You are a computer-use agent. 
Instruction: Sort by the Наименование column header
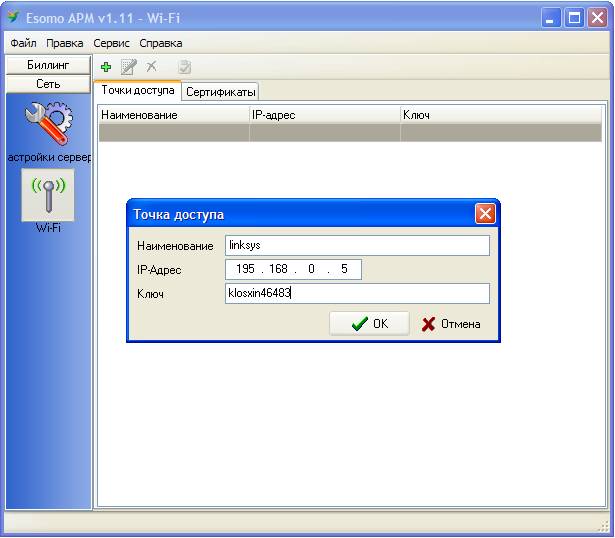(x=174, y=115)
